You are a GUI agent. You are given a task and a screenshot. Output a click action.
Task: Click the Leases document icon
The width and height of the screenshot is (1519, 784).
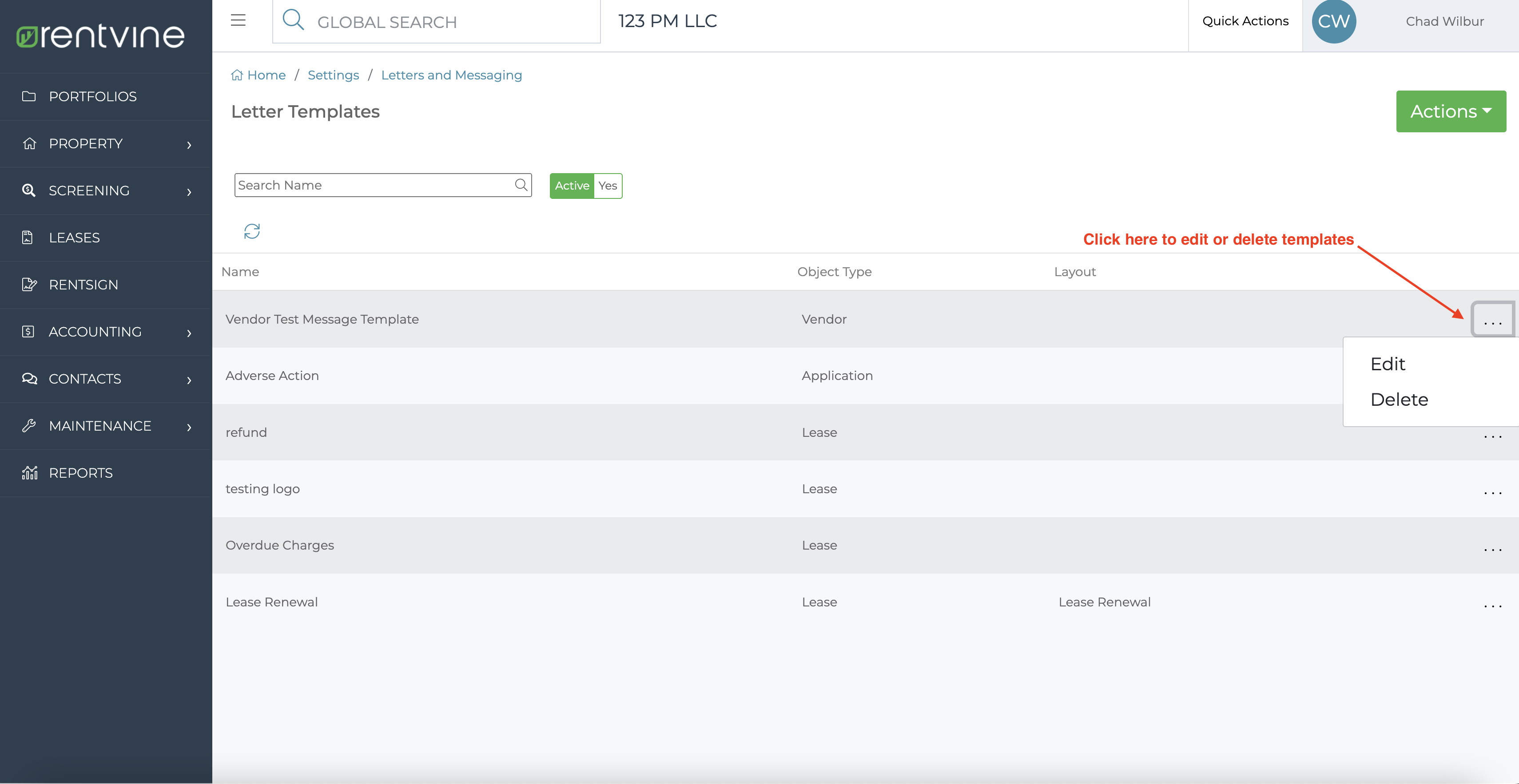(x=28, y=238)
